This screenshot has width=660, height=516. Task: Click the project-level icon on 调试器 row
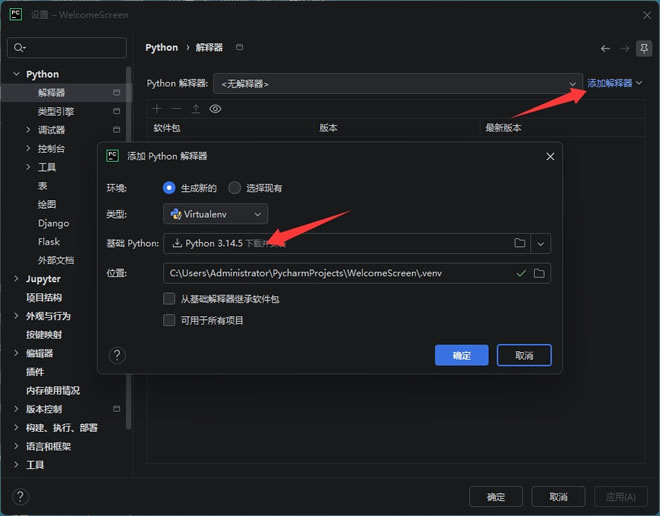click(x=117, y=130)
